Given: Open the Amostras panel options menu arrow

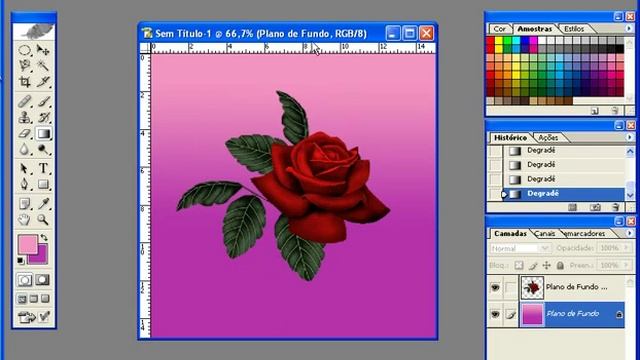Looking at the screenshot, I should 629,29.
